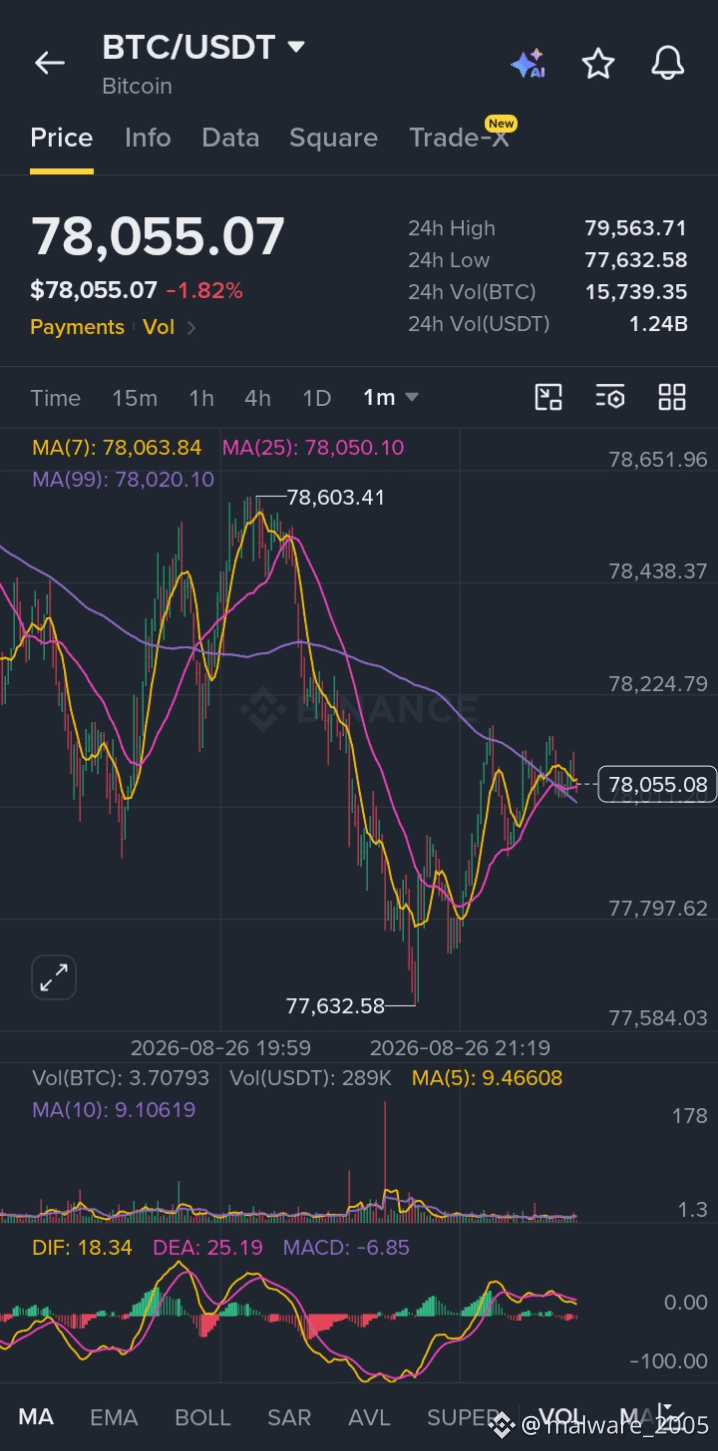This screenshot has width=718, height=1451.
Task: Tap the Payments tag
Action: point(77,327)
